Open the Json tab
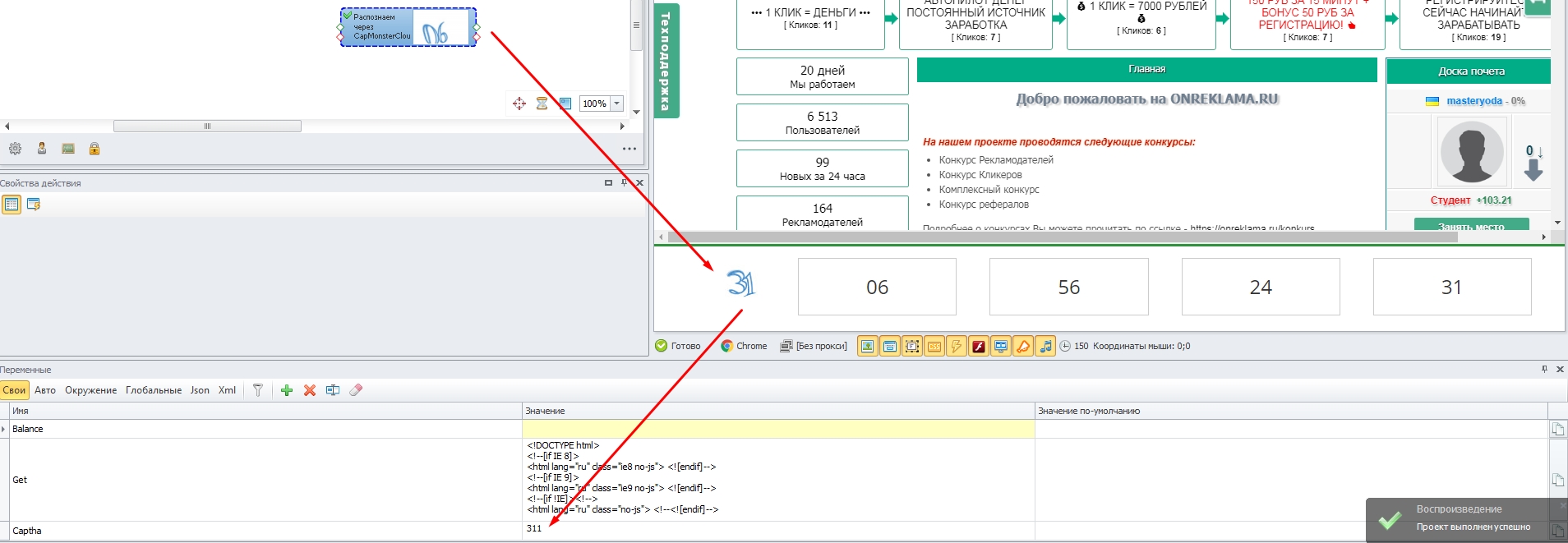Viewport: 1568px width, 543px height. click(x=200, y=390)
